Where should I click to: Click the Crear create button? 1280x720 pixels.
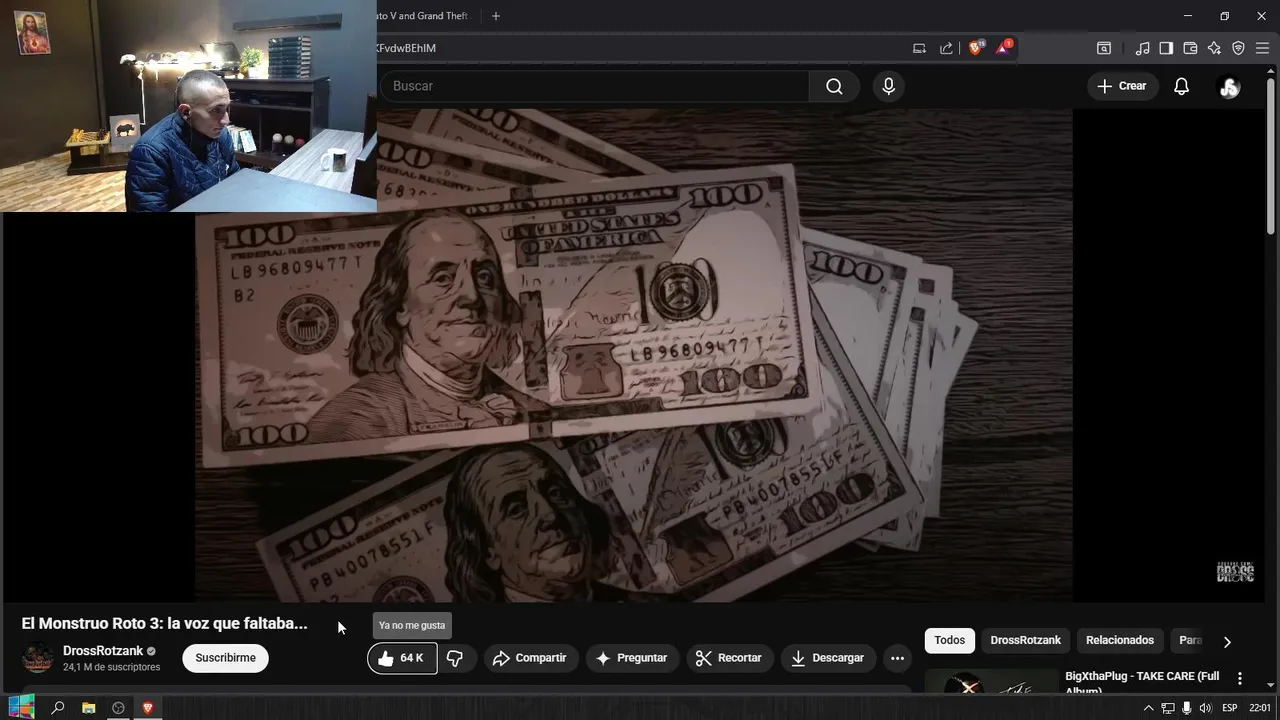[x=1121, y=86]
